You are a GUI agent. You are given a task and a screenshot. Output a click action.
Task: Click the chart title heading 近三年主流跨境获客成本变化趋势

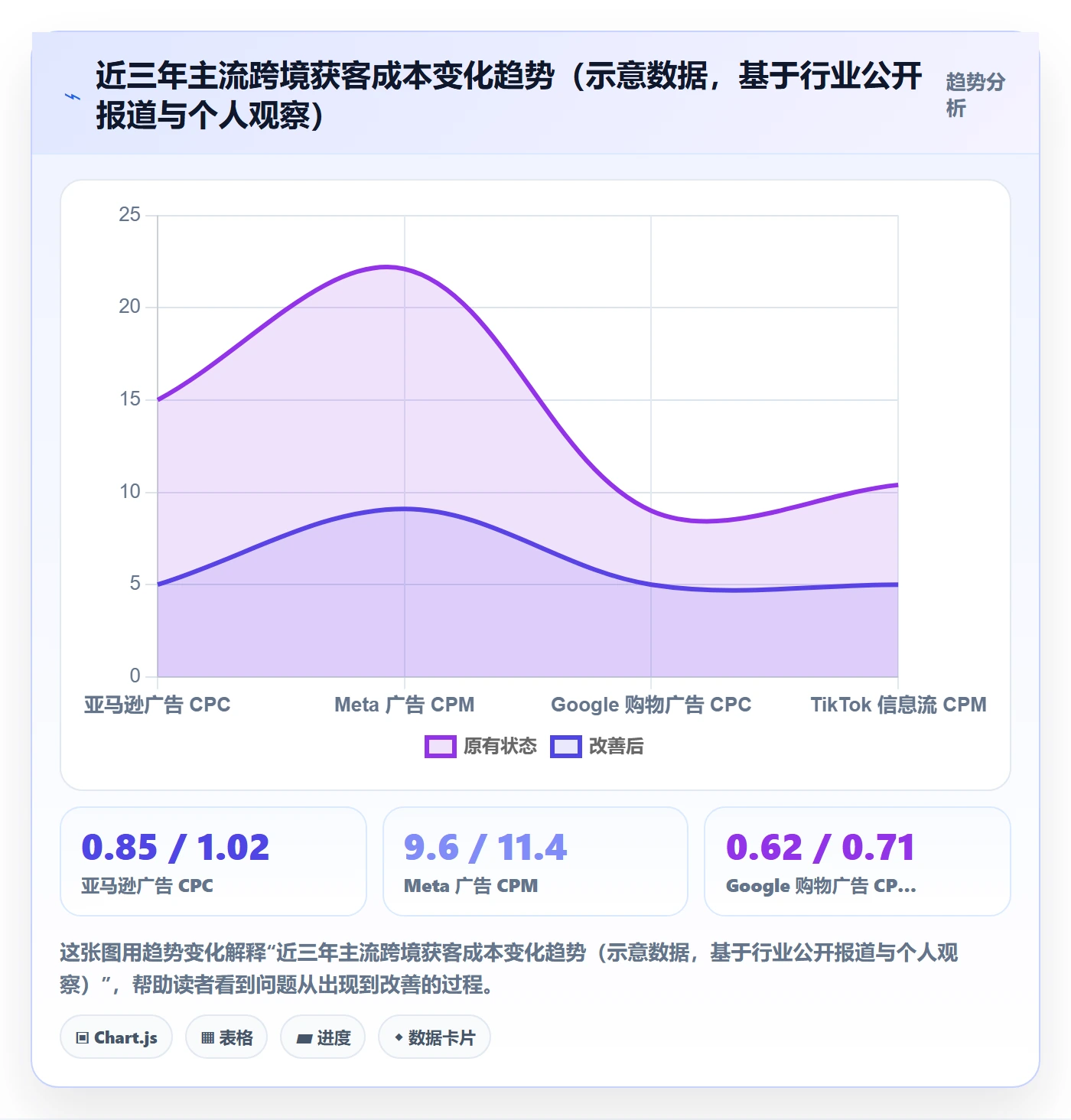509,96
